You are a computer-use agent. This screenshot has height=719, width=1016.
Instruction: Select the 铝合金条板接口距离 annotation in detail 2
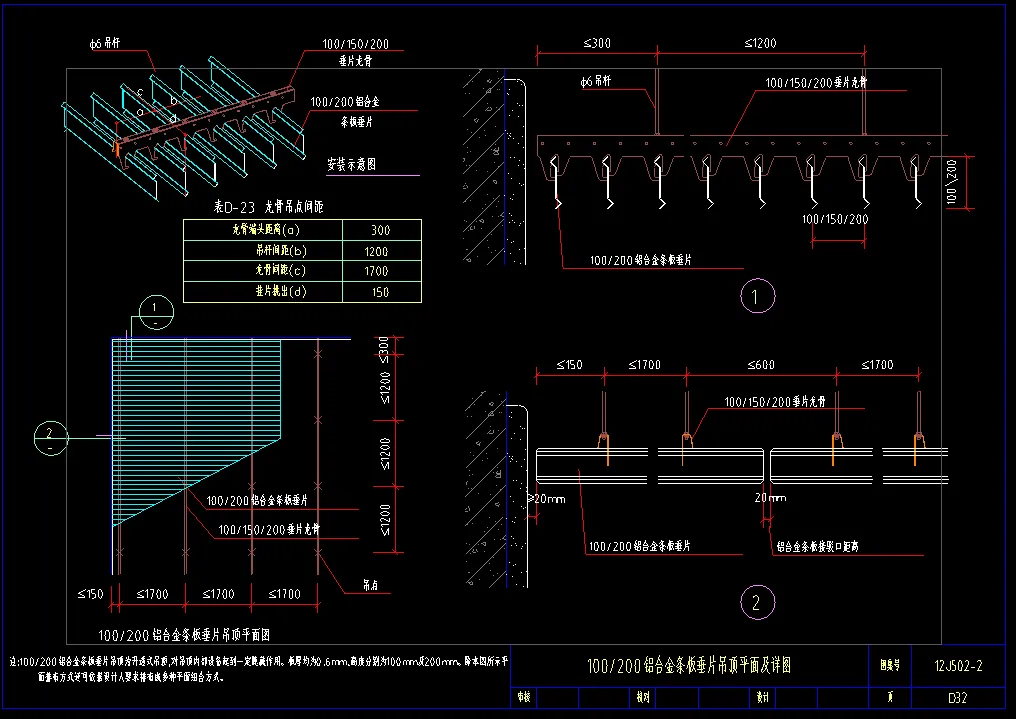pos(818,547)
